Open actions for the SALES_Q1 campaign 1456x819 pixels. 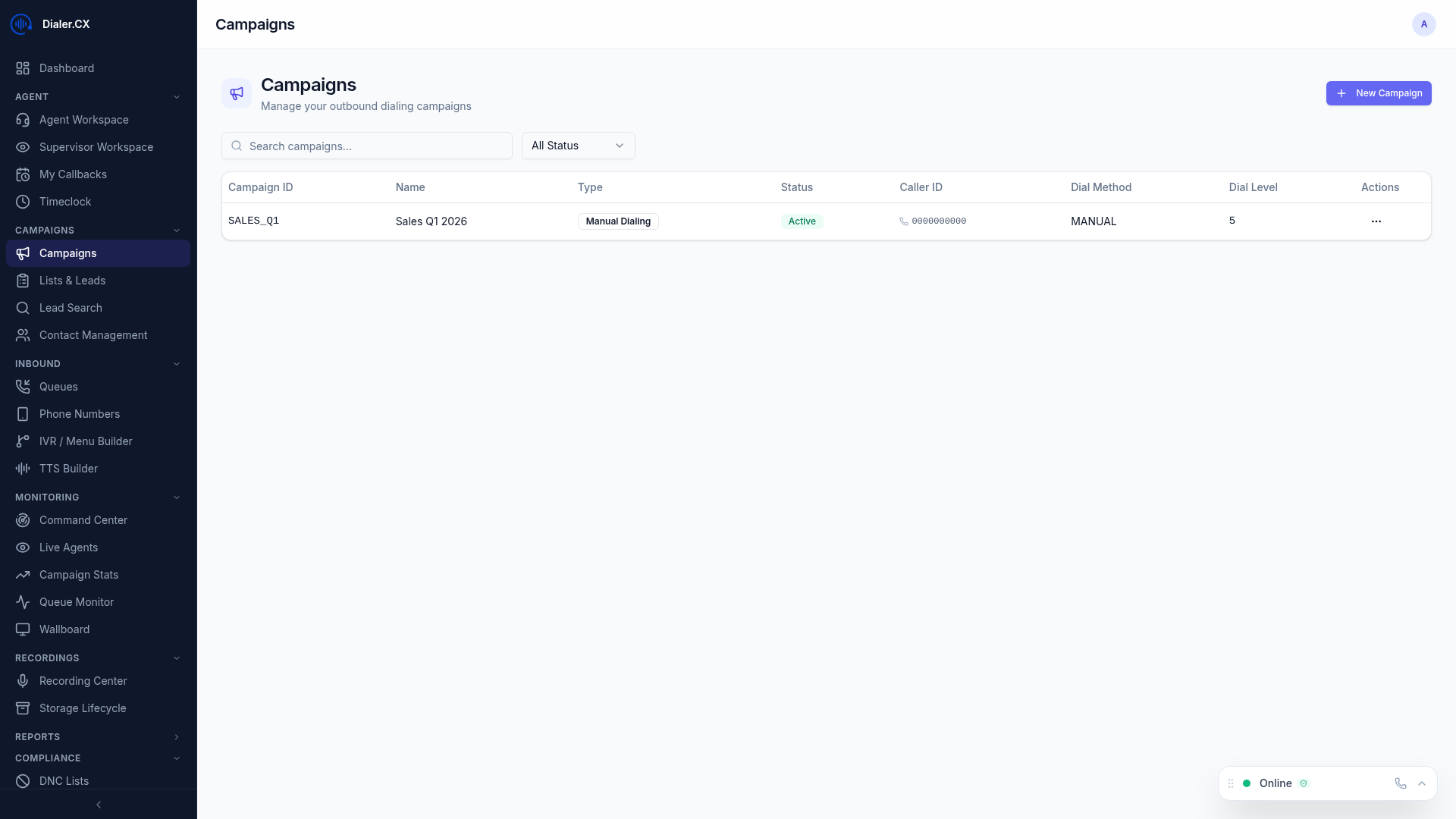click(1376, 221)
